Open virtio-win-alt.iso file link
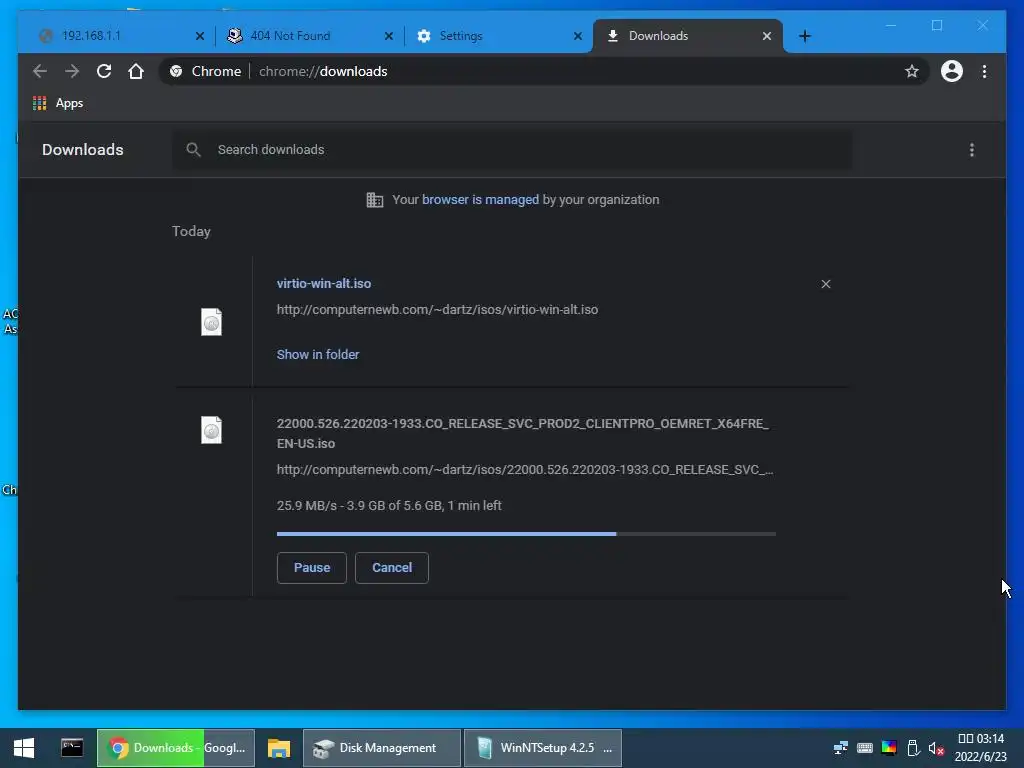The height and width of the screenshot is (768, 1024). click(323, 283)
